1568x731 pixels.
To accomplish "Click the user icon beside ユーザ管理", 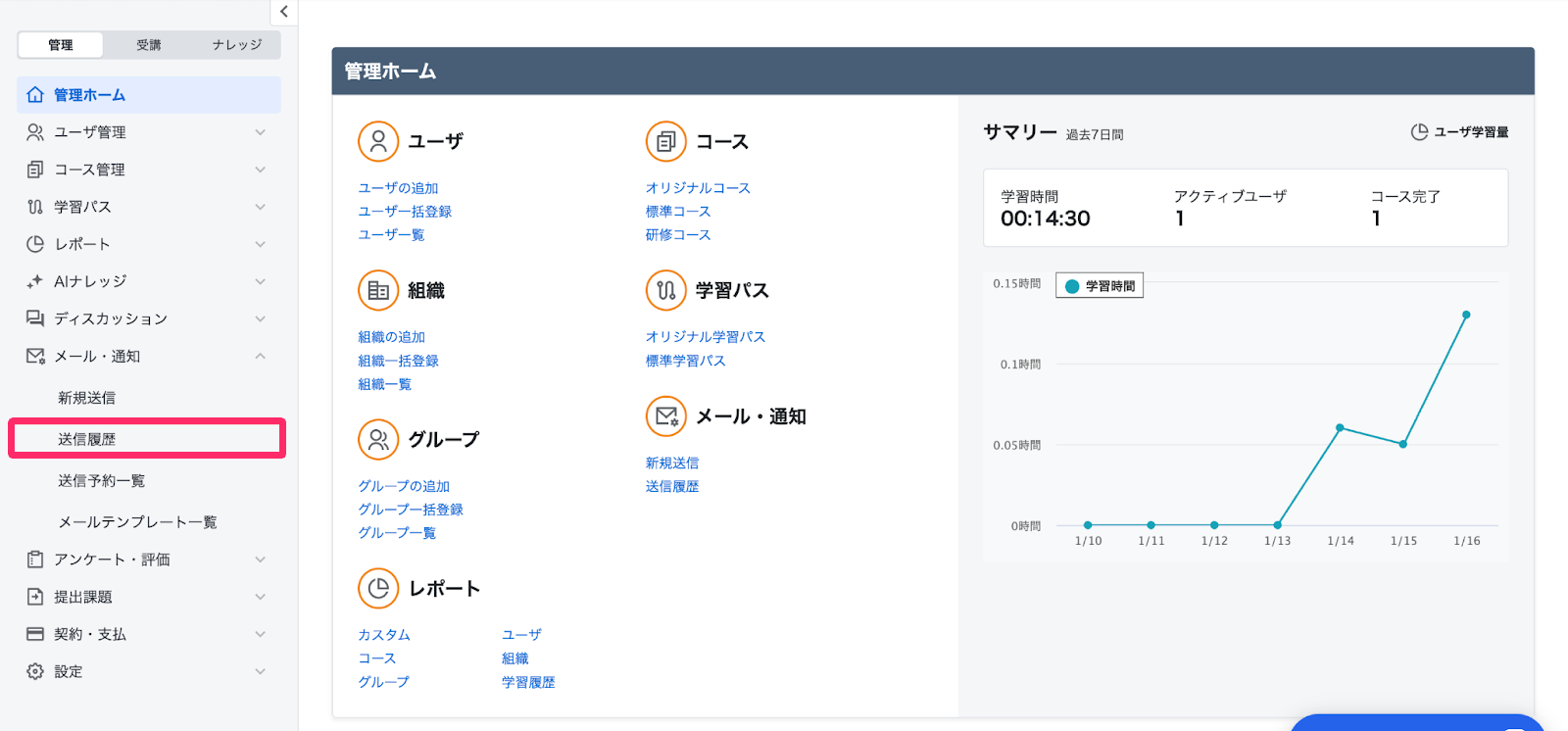I will tap(35, 132).
